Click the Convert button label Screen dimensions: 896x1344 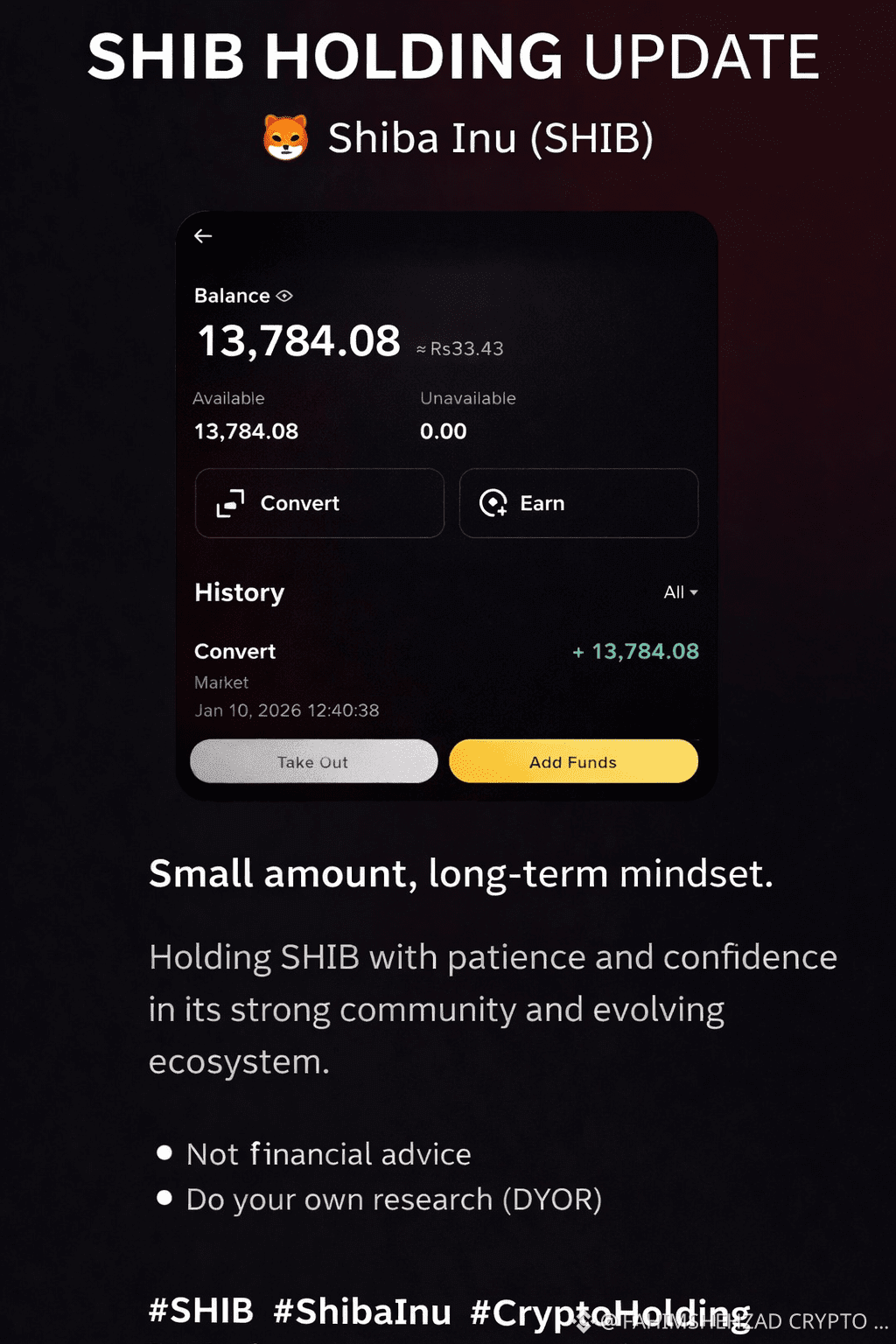[x=299, y=503]
